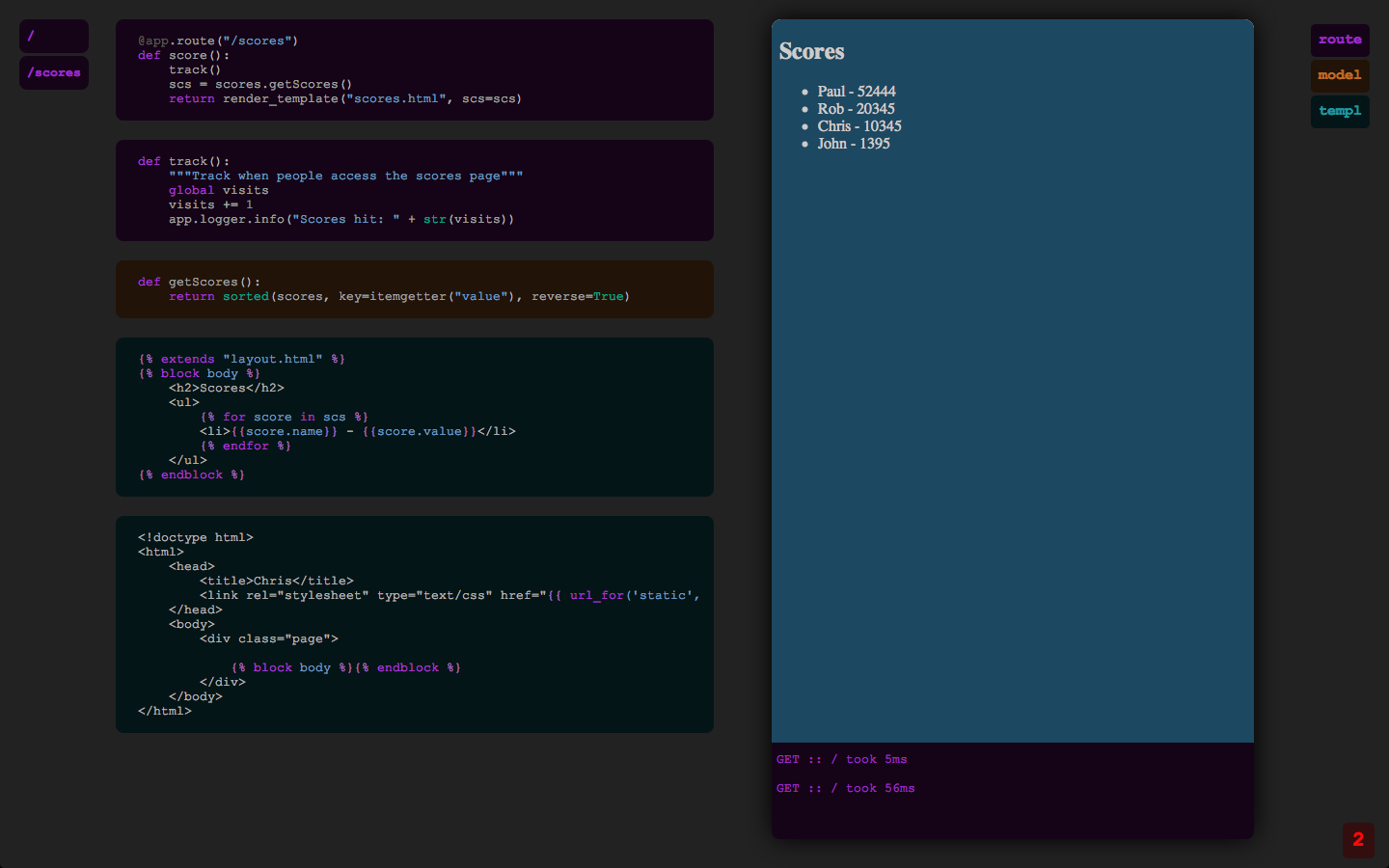The image size is (1389, 868).
Task: Click the Paul - 52444 list entry
Action: pyautogui.click(x=857, y=91)
